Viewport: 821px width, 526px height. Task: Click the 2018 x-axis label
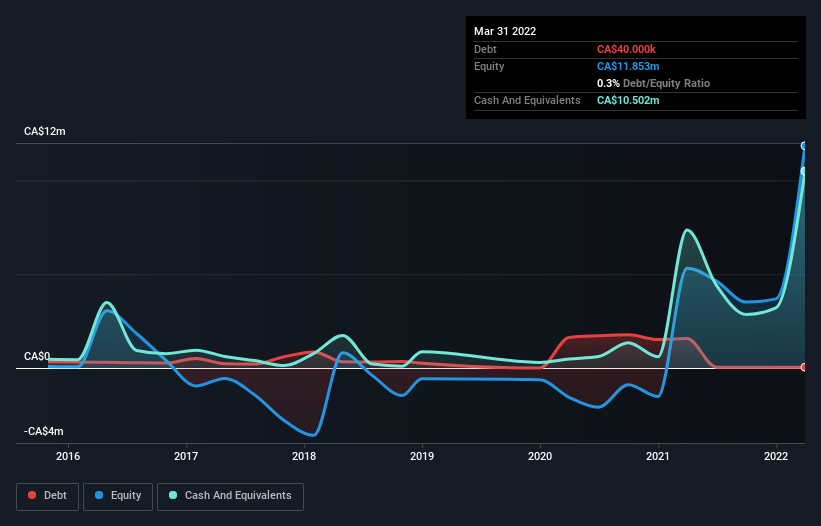tap(304, 456)
